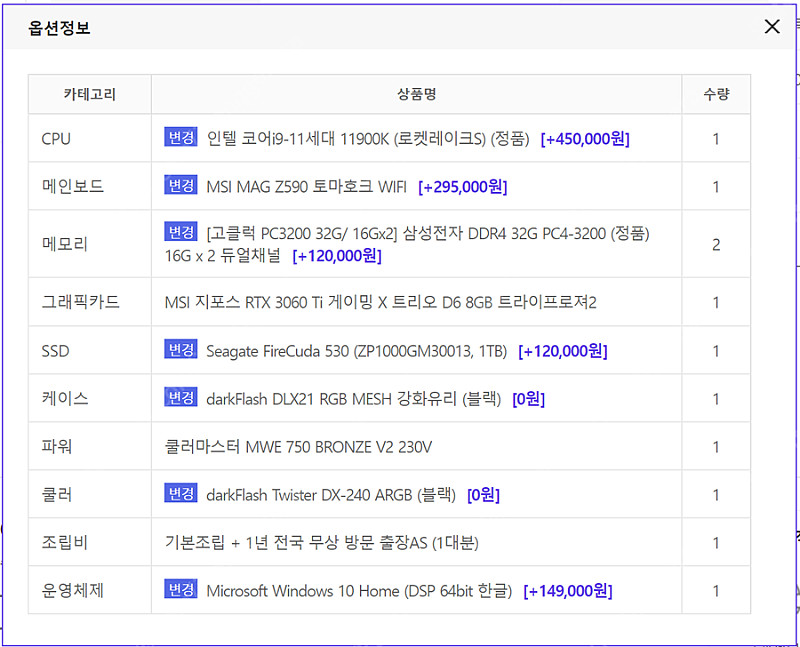Click the [+450,000원] price link for the CPU
Viewport: 800px width, 647px height.
(x=585, y=138)
